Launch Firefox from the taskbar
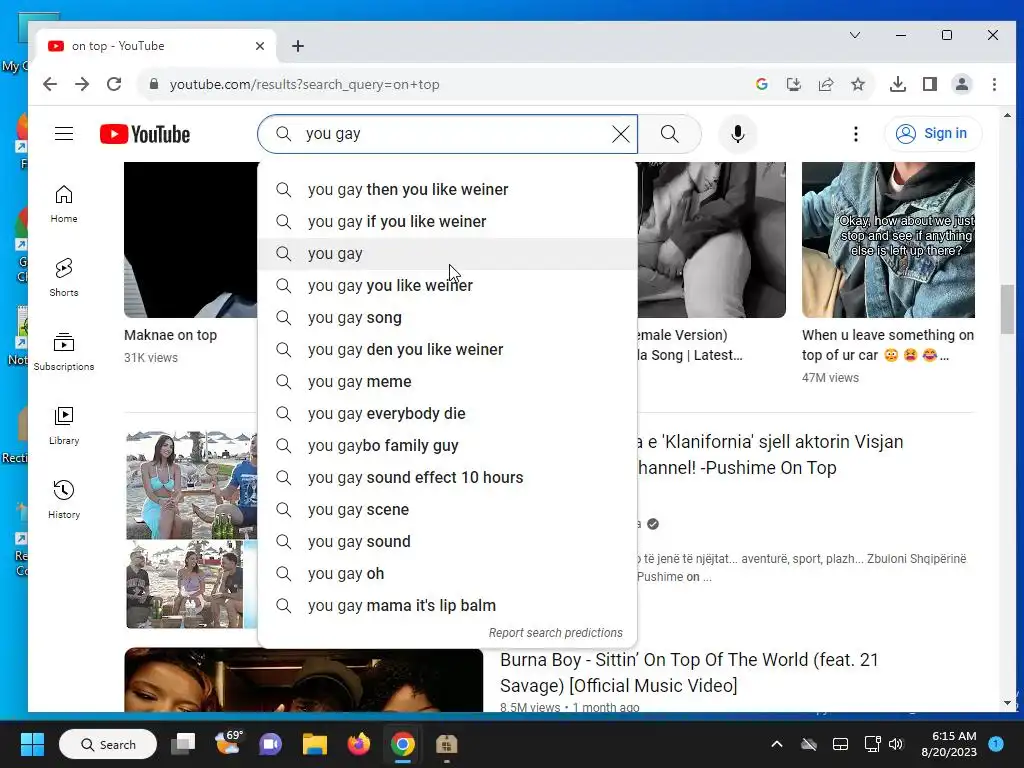 [x=359, y=744]
